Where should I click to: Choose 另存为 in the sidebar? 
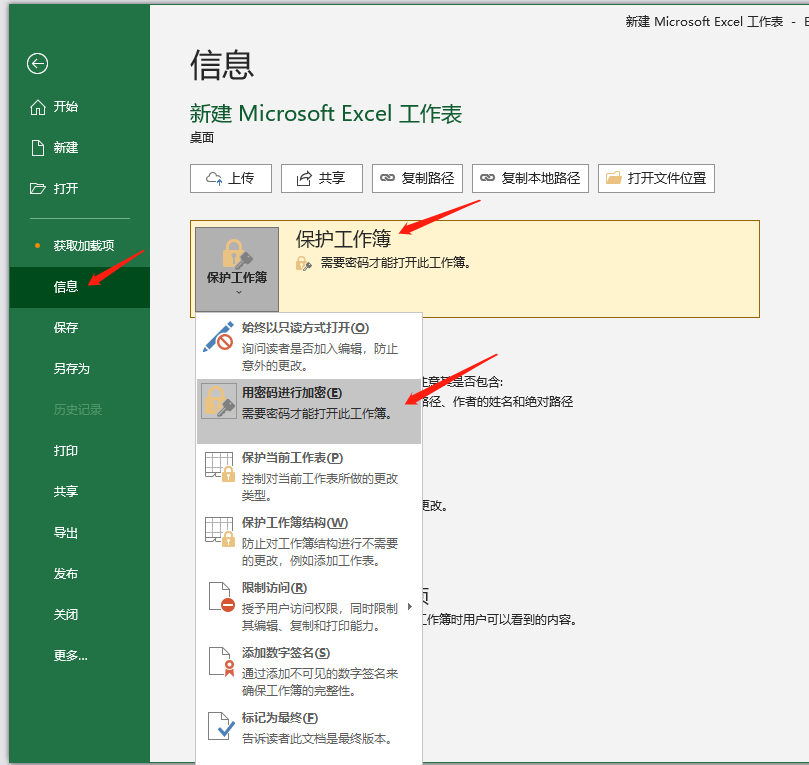point(79,368)
